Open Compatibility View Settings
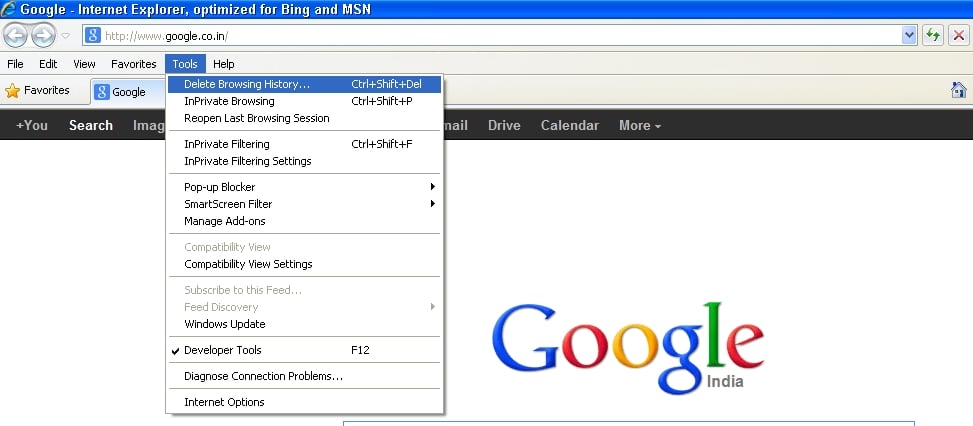The image size is (973, 426). point(304,264)
